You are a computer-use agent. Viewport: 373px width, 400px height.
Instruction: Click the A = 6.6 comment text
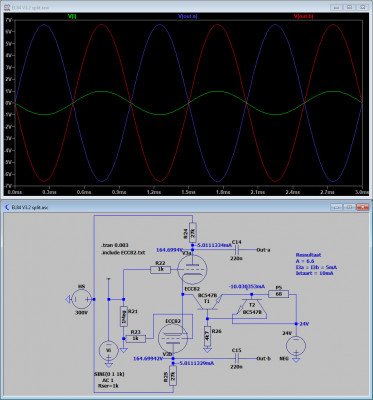tap(305, 261)
